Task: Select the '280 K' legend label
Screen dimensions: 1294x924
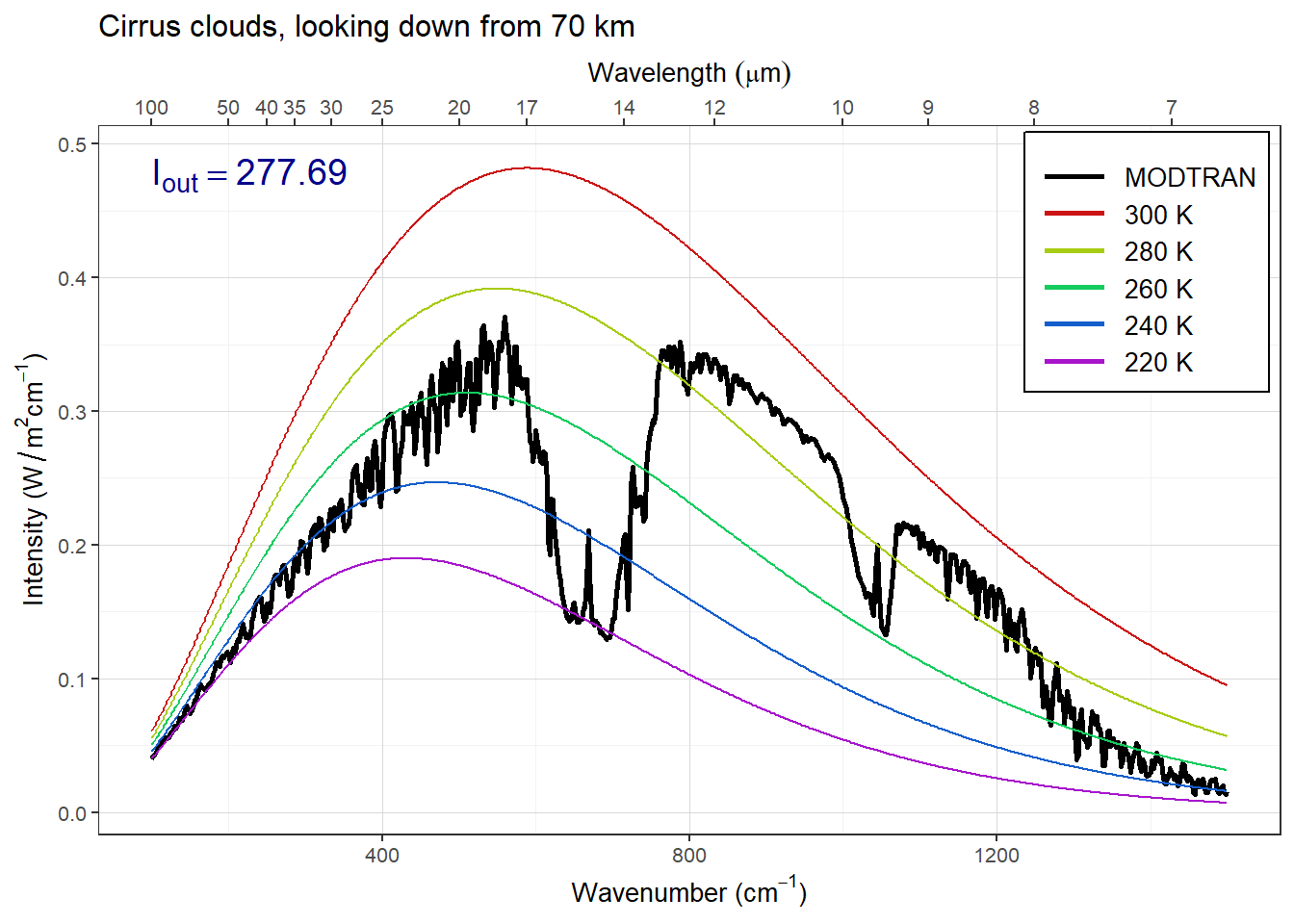Action: (x=1158, y=252)
